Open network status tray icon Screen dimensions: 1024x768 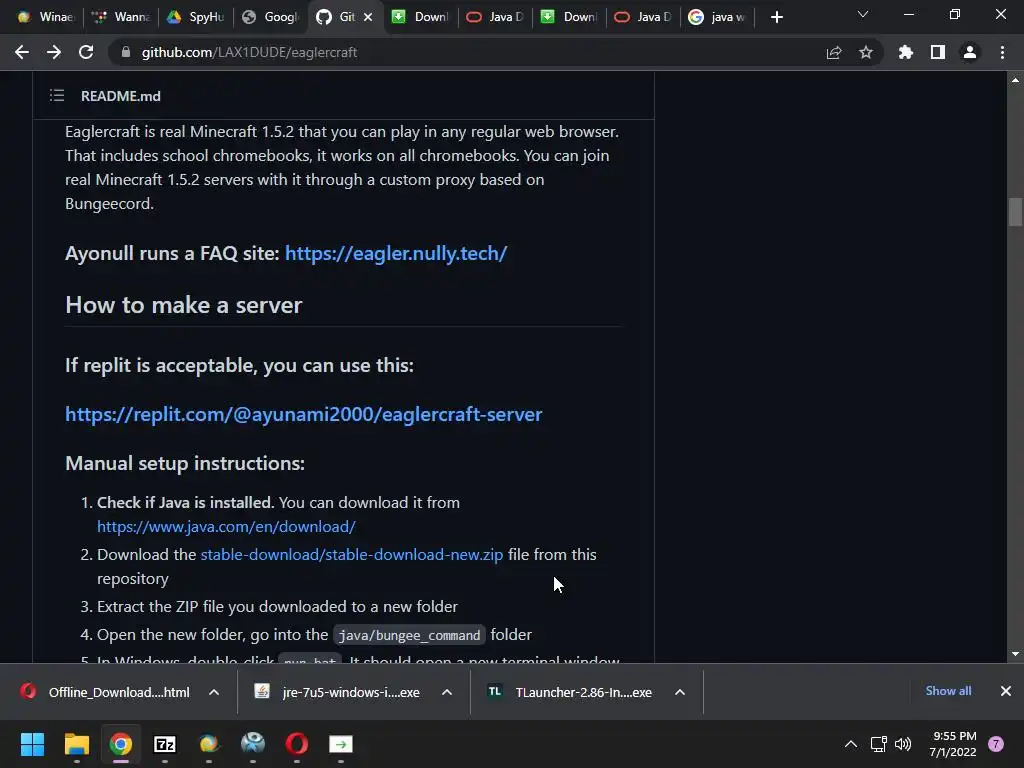(x=878, y=744)
